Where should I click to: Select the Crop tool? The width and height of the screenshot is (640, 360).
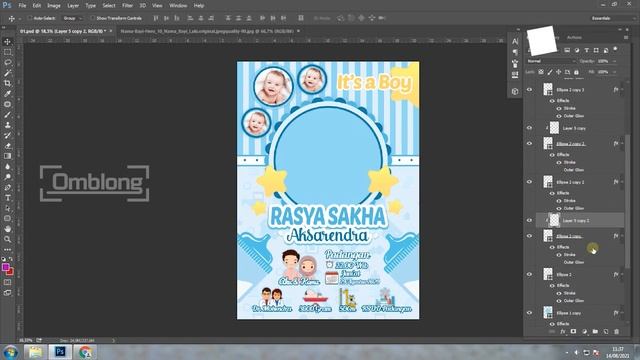coord(7,83)
